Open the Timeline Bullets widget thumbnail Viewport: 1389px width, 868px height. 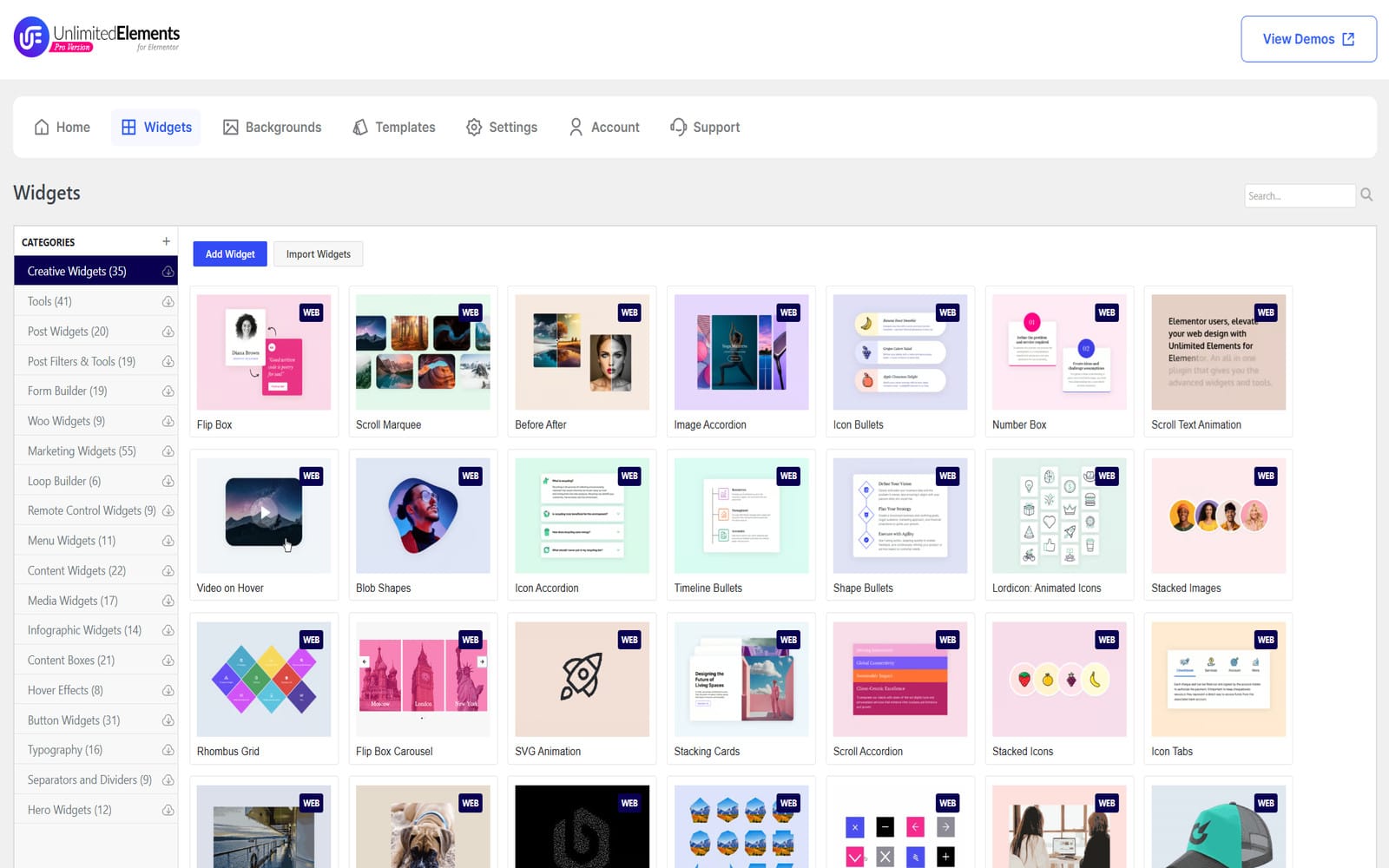tap(741, 516)
